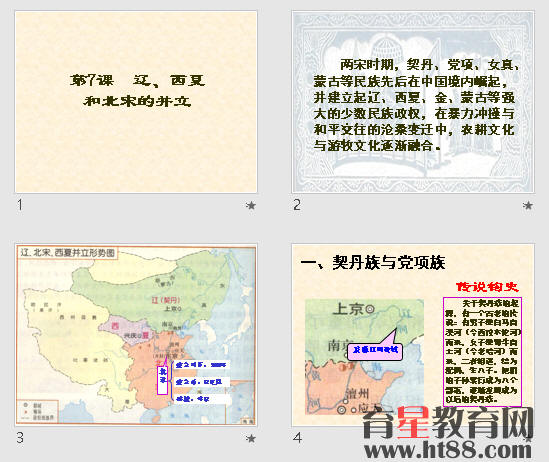Click the 辽、北宋、西夏并立形势图 map title
Screen dimensions: 549x462
68,252
